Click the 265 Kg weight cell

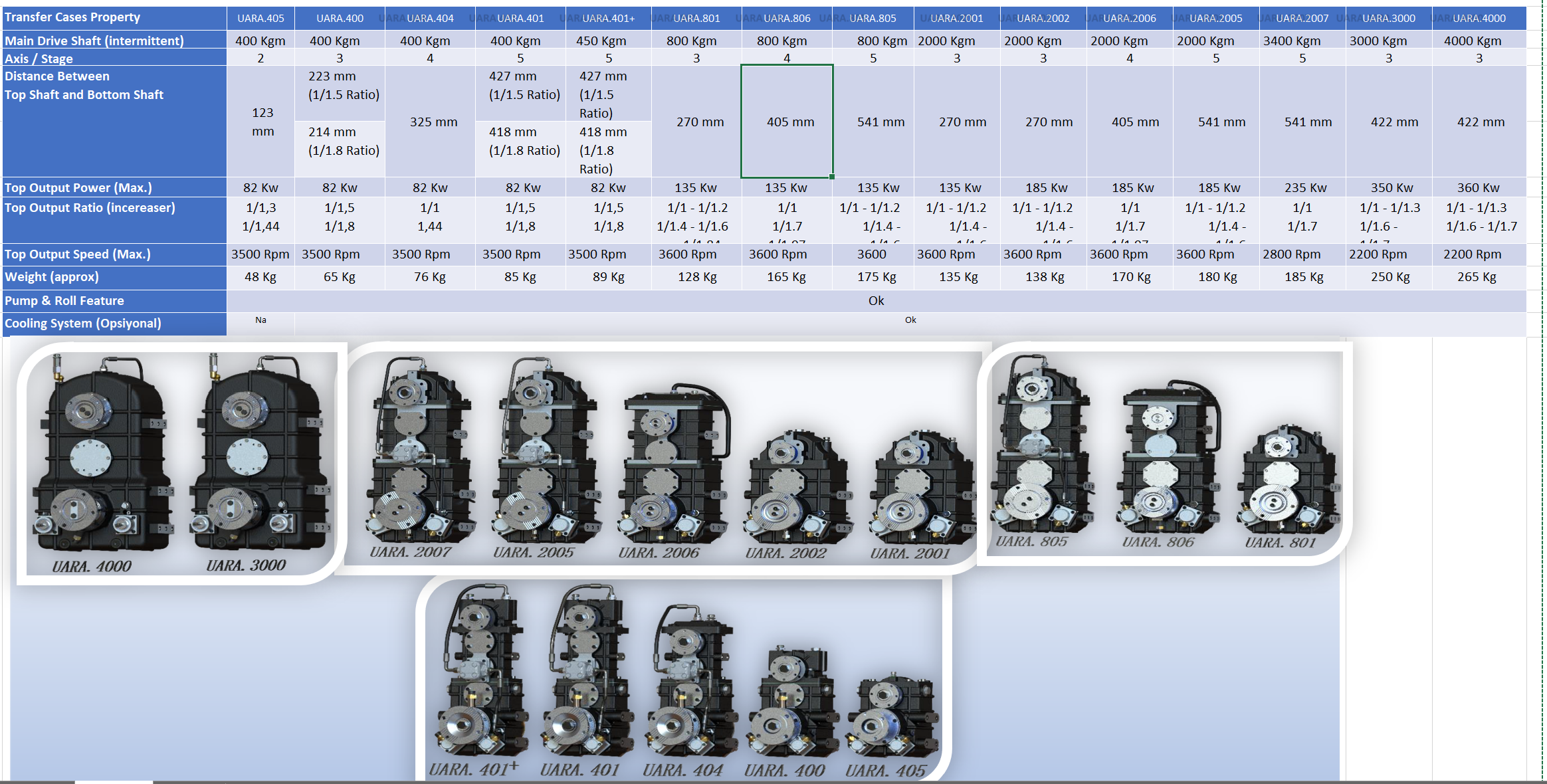[1477, 277]
